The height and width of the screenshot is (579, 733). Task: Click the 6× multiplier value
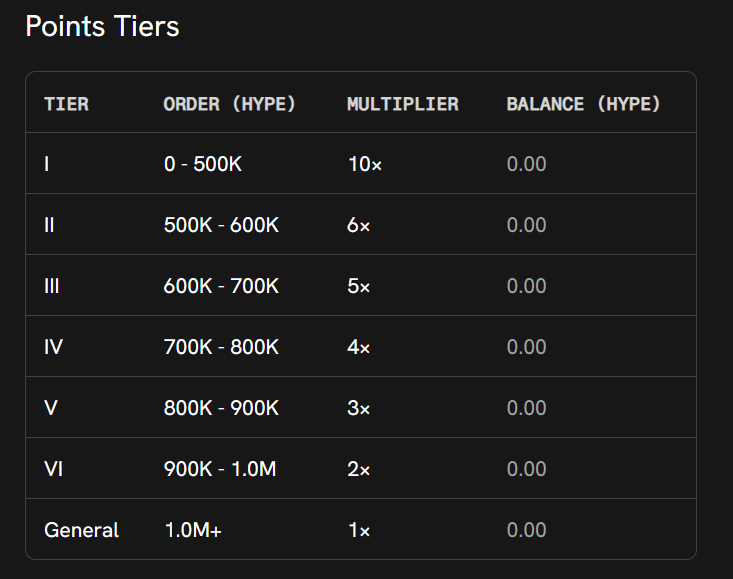coord(359,225)
